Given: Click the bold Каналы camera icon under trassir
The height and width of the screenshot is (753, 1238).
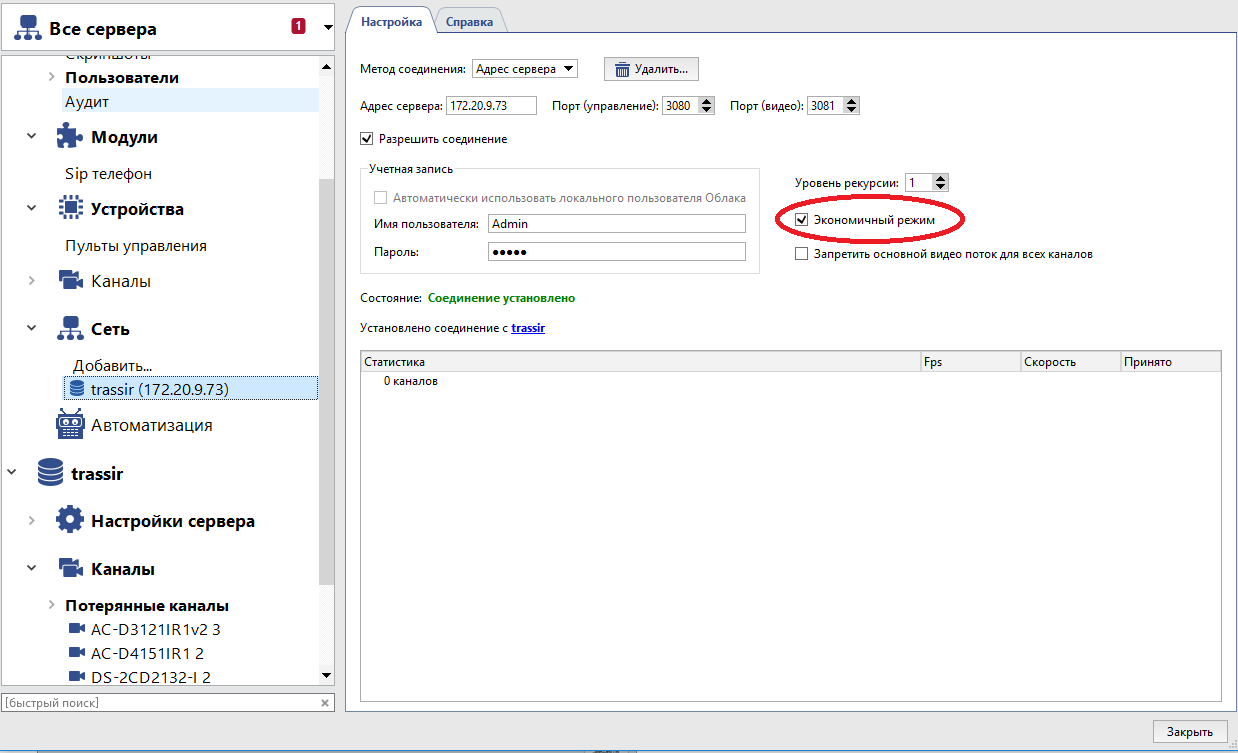Looking at the screenshot, I should pos(70,568).
